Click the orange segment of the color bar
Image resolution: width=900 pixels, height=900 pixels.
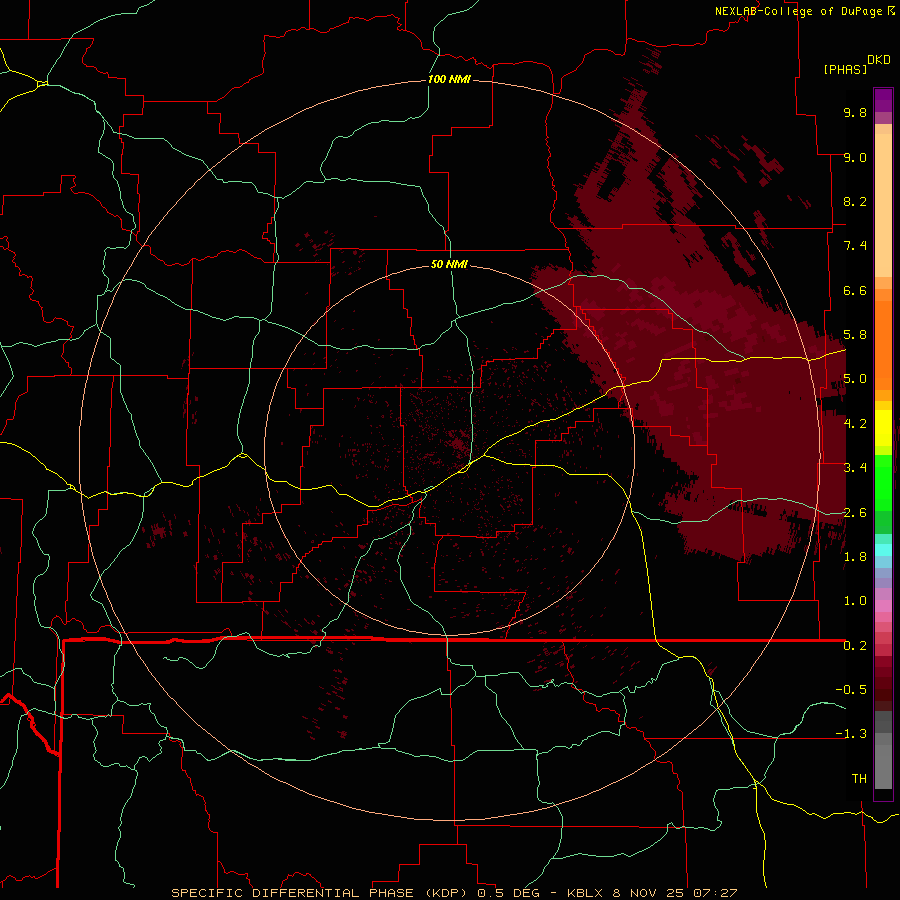(x=883, y=344)
